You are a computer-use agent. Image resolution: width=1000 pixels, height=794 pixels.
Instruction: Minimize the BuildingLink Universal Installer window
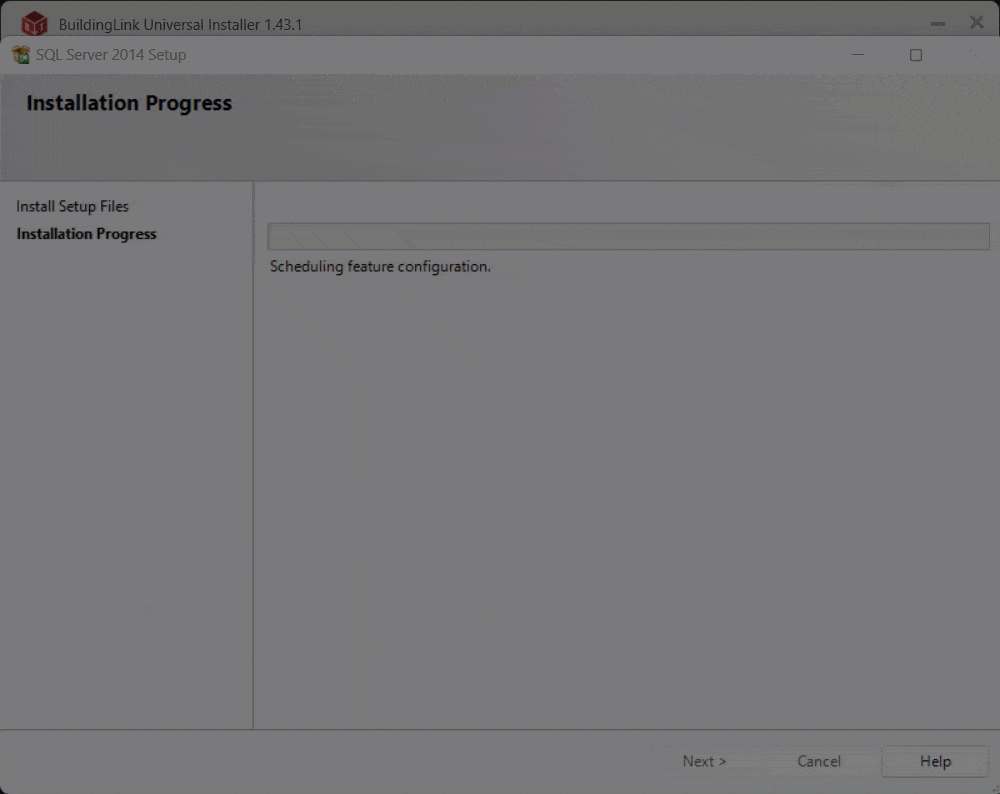pyautogui.click(x=938, y=24)
